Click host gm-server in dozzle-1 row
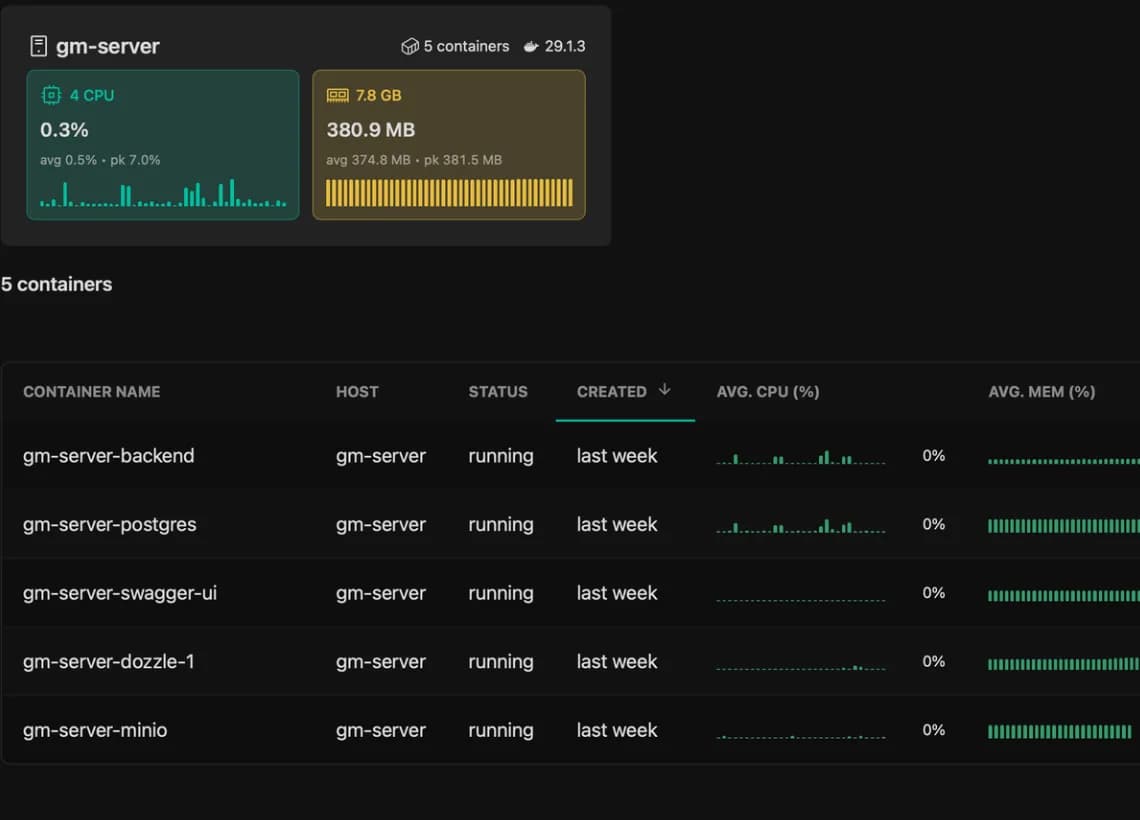The image size is (1140, 820). (x=381, y=662)
